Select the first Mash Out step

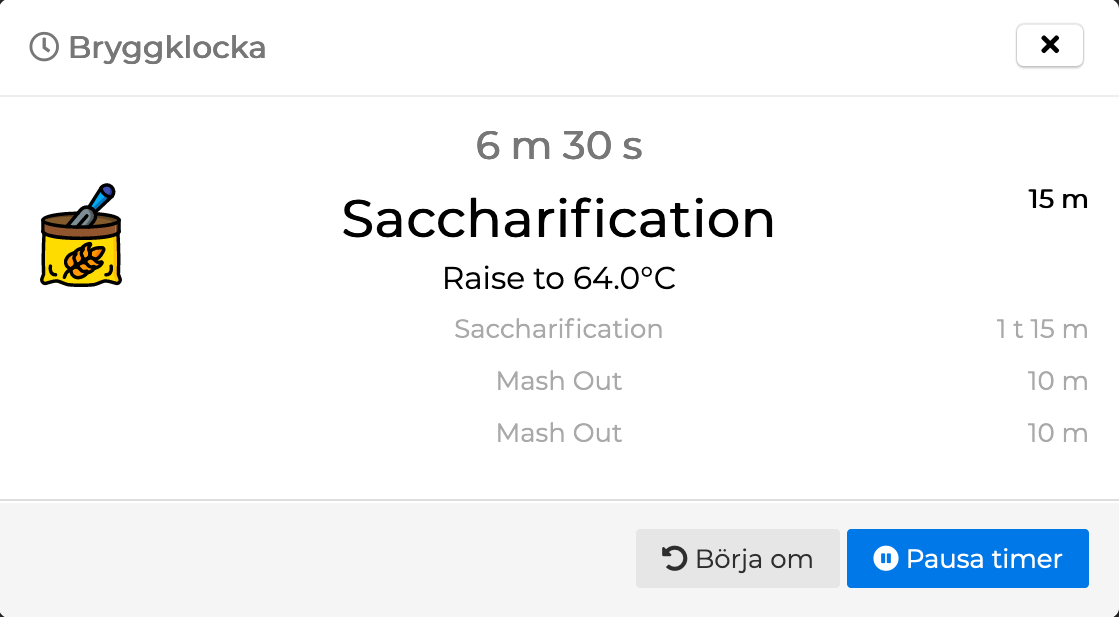(559, 381)
